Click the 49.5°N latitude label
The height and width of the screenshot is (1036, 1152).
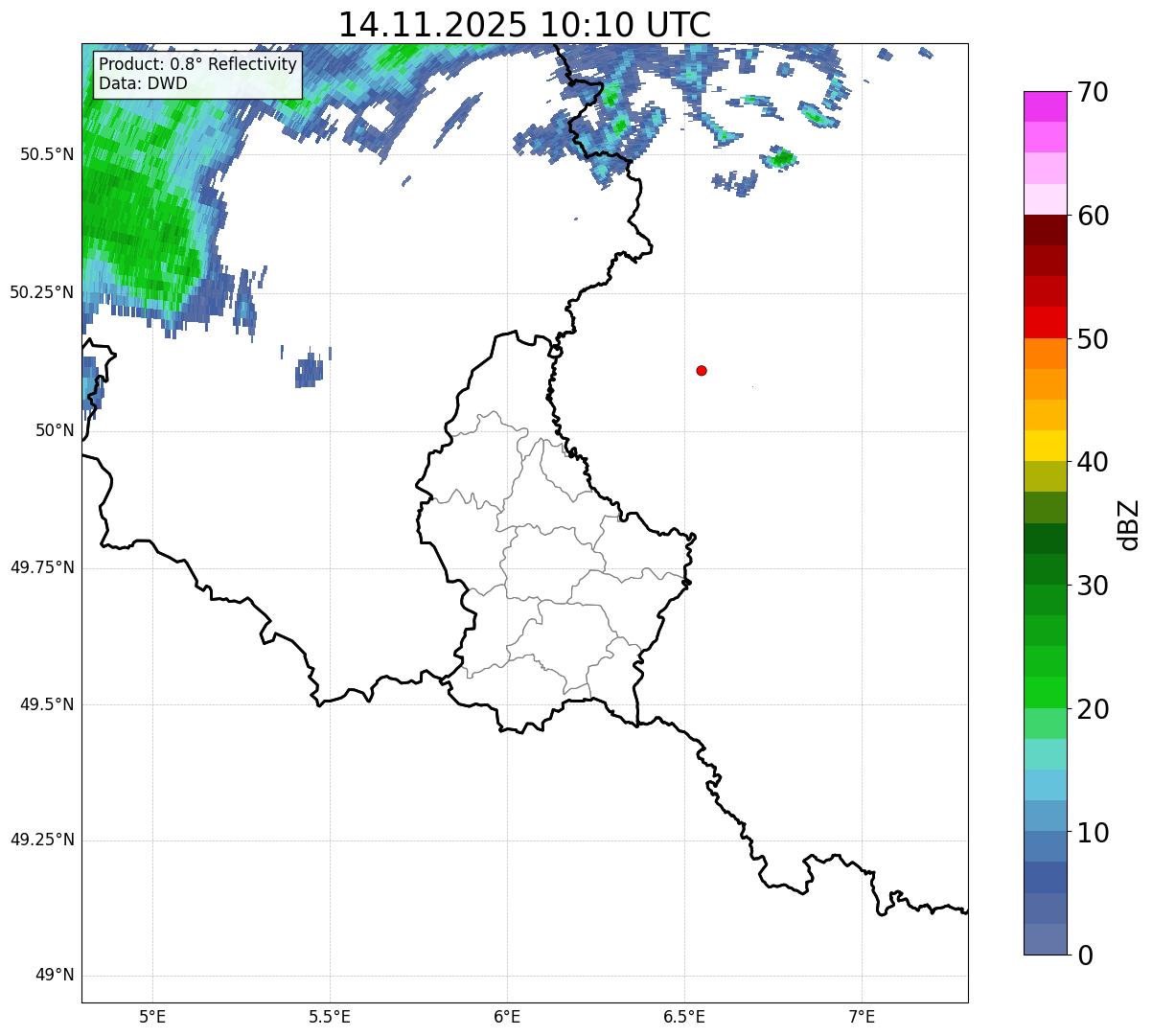click(47, 704)
